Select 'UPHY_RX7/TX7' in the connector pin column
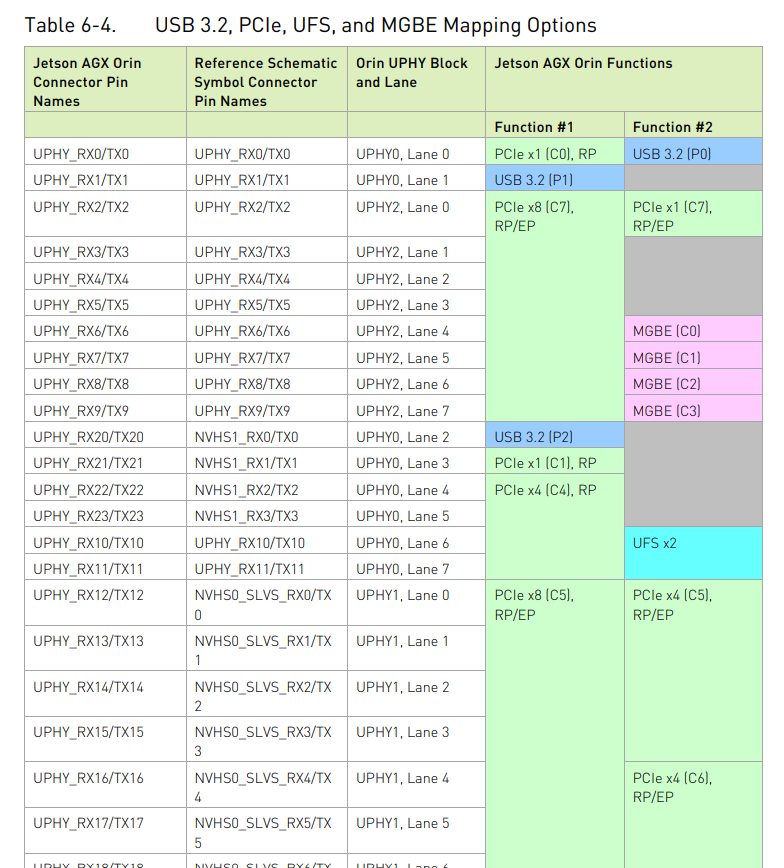The width and height of the screenshot is (784, 868). (x=105, y=355)
